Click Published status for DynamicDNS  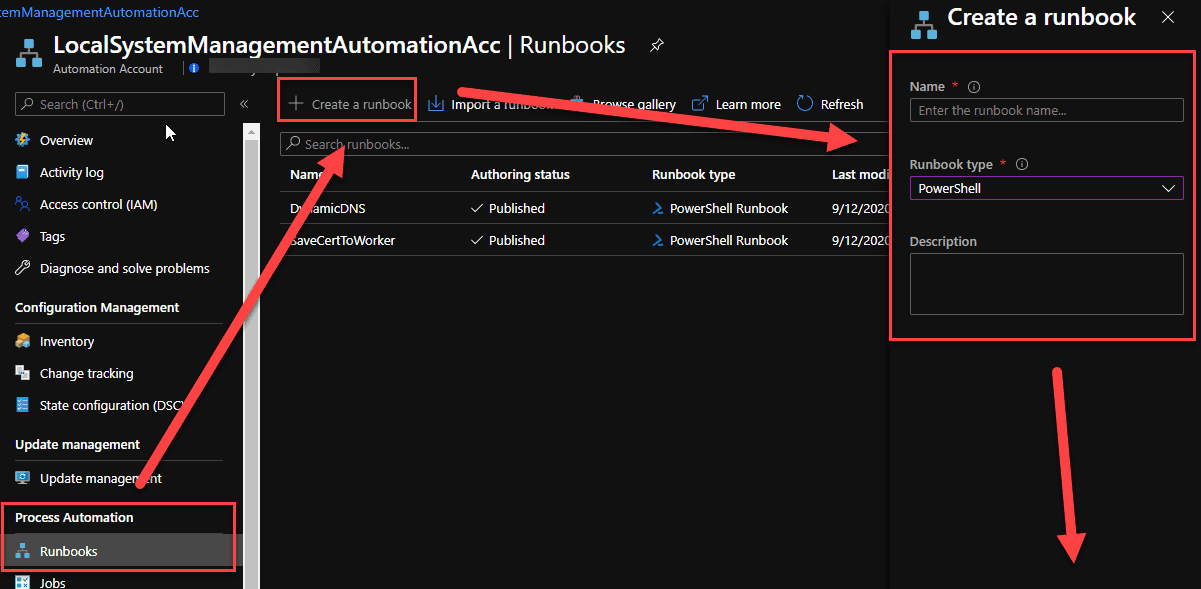[508, 208]
